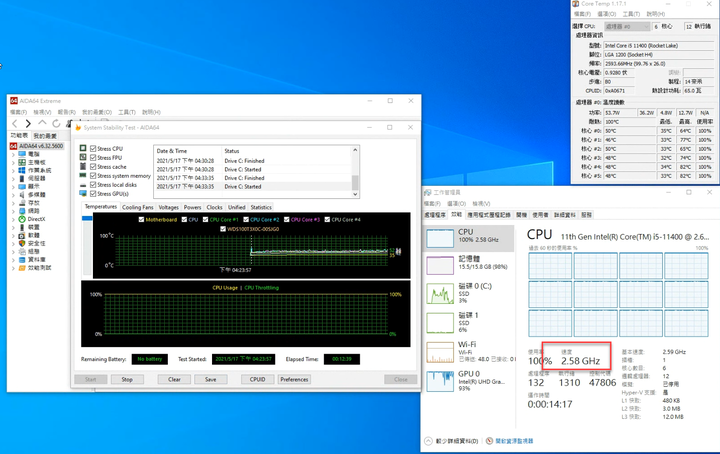Click the Stop button in Stability Test
Viewport: 720px width, 454px height.
tap(127, 379)
